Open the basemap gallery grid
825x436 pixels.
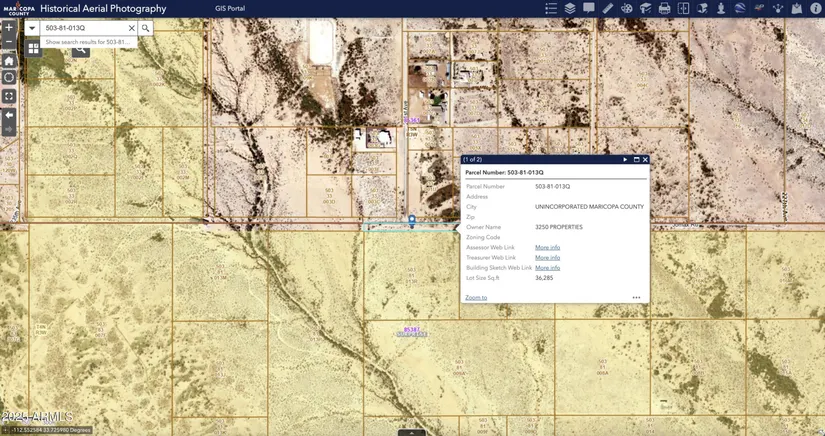pyautogui.click(x=34, y=47)
